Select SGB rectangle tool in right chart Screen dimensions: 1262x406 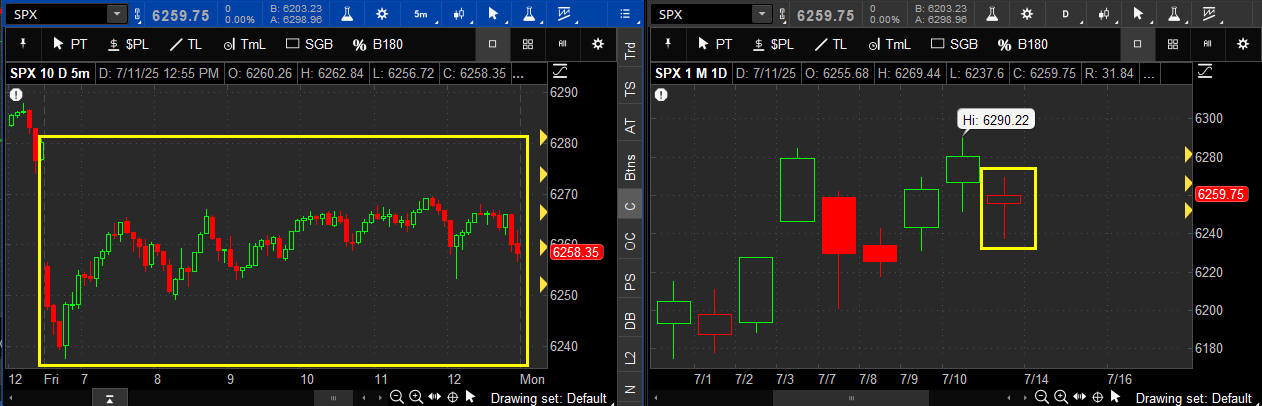(955, 44)
